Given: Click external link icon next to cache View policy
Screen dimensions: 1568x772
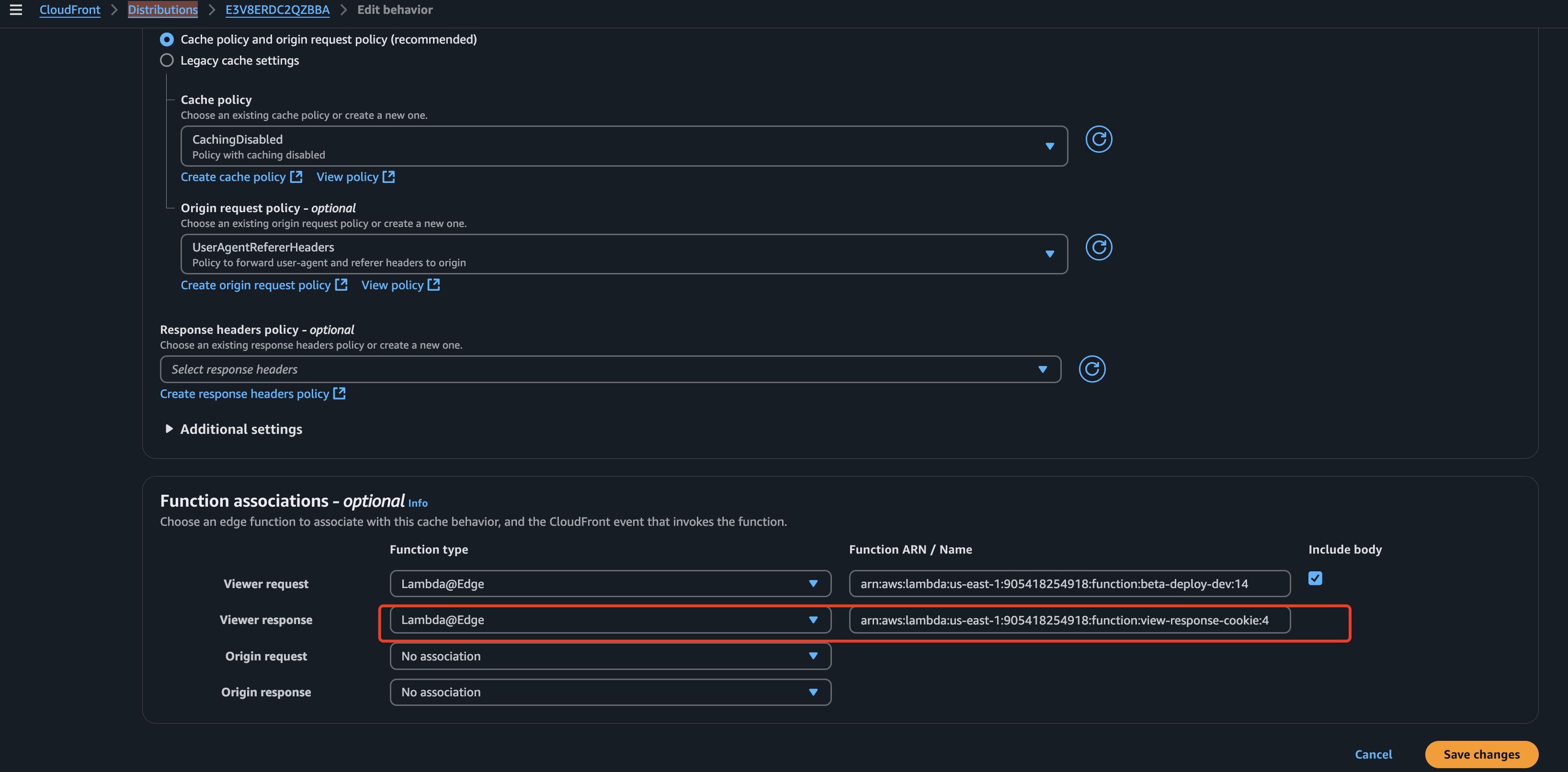Looking at the screenshot, I should pos(388,177).
